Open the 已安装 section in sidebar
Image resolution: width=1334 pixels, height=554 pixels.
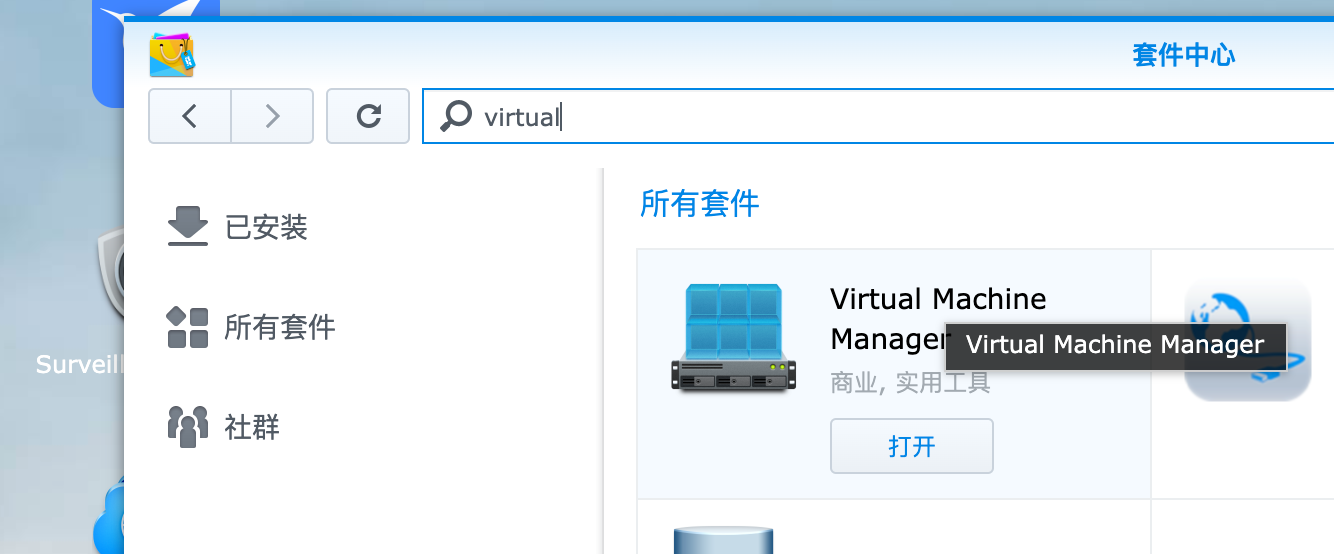pos(237,227)
